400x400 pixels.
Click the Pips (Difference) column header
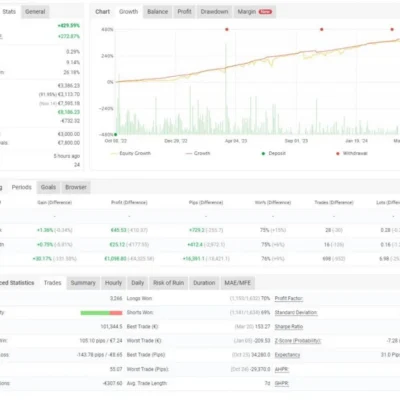tap(206, 202)
